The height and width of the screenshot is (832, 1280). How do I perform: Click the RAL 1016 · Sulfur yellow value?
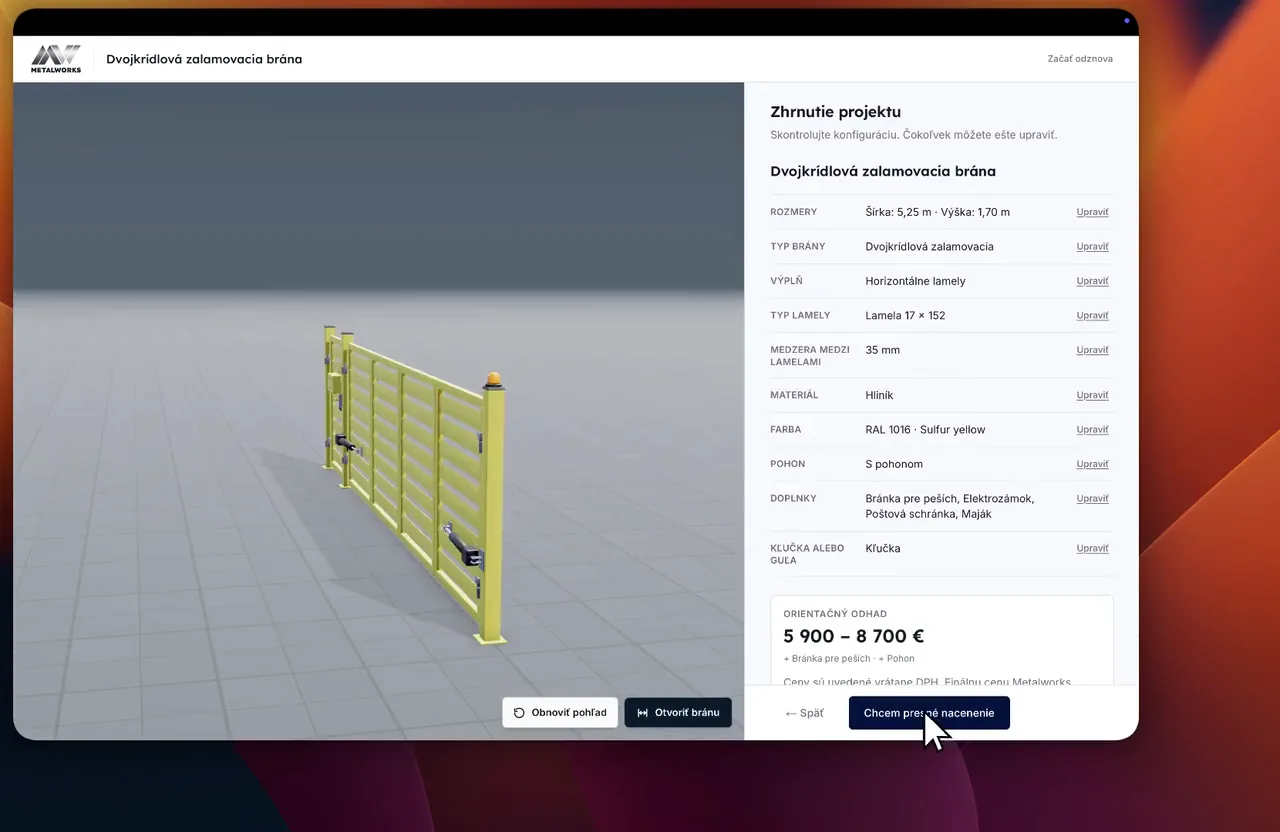[925, 430]
